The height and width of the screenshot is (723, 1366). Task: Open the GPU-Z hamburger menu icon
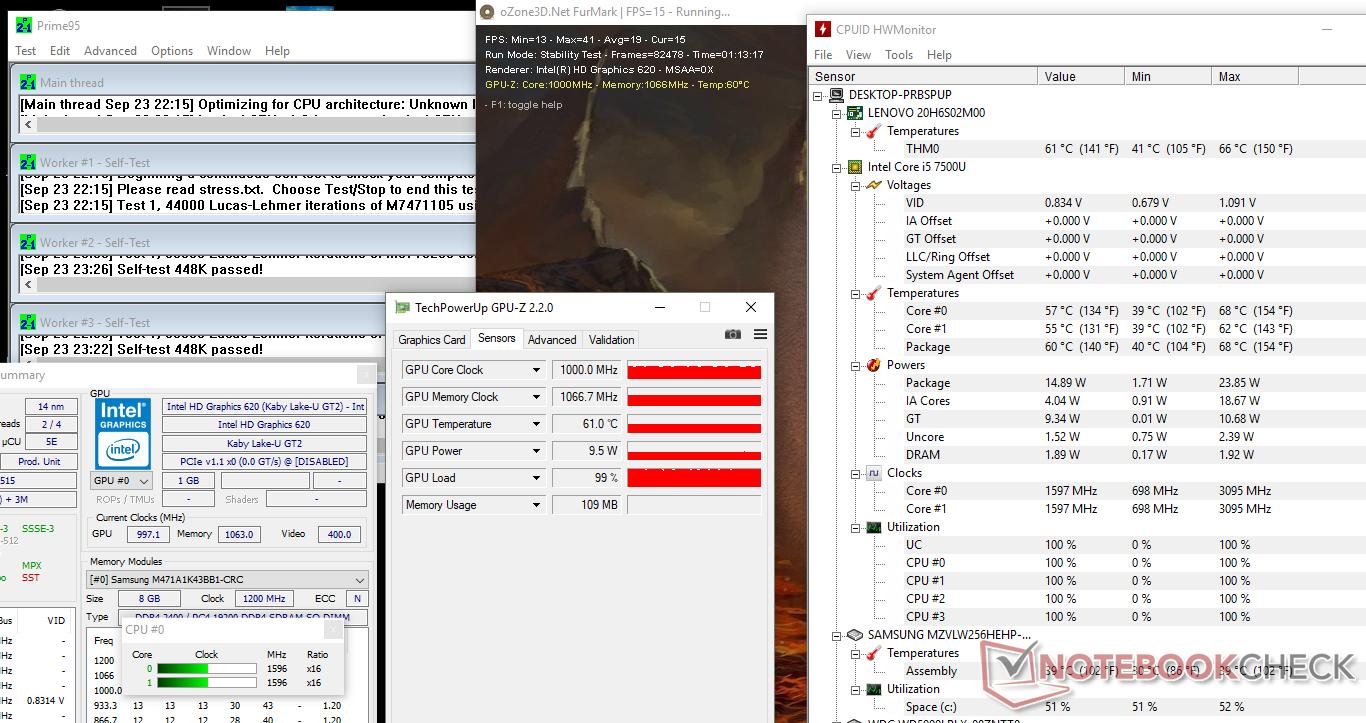[760, 335]
